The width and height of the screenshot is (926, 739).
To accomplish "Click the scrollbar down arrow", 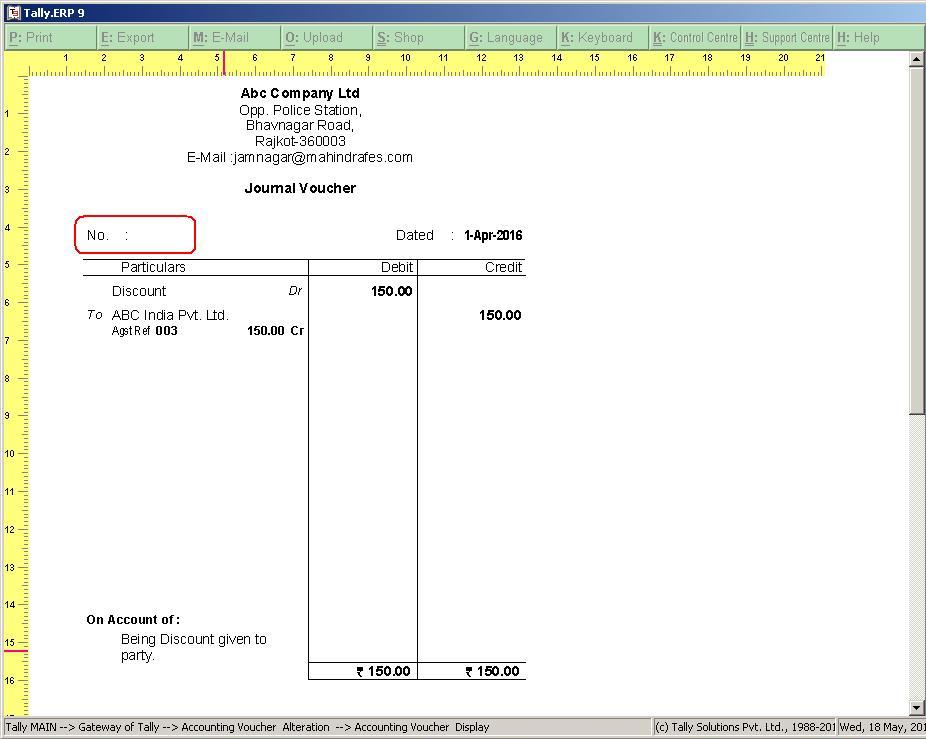I will [915, 707].
